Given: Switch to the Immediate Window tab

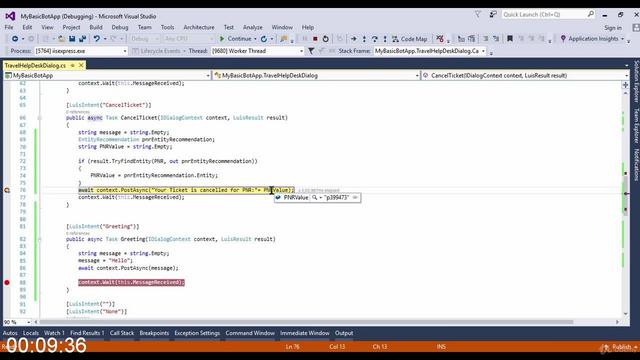Looking at the screenshot, I should 304,333.
